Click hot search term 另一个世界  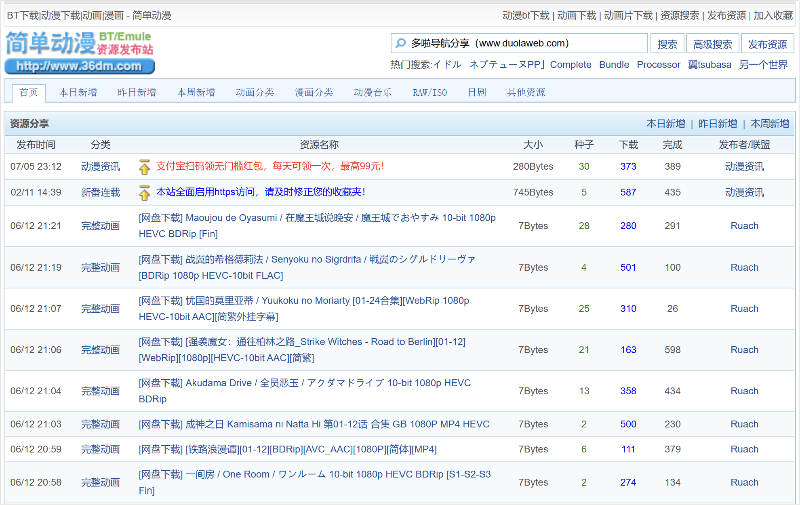point(763,65)
